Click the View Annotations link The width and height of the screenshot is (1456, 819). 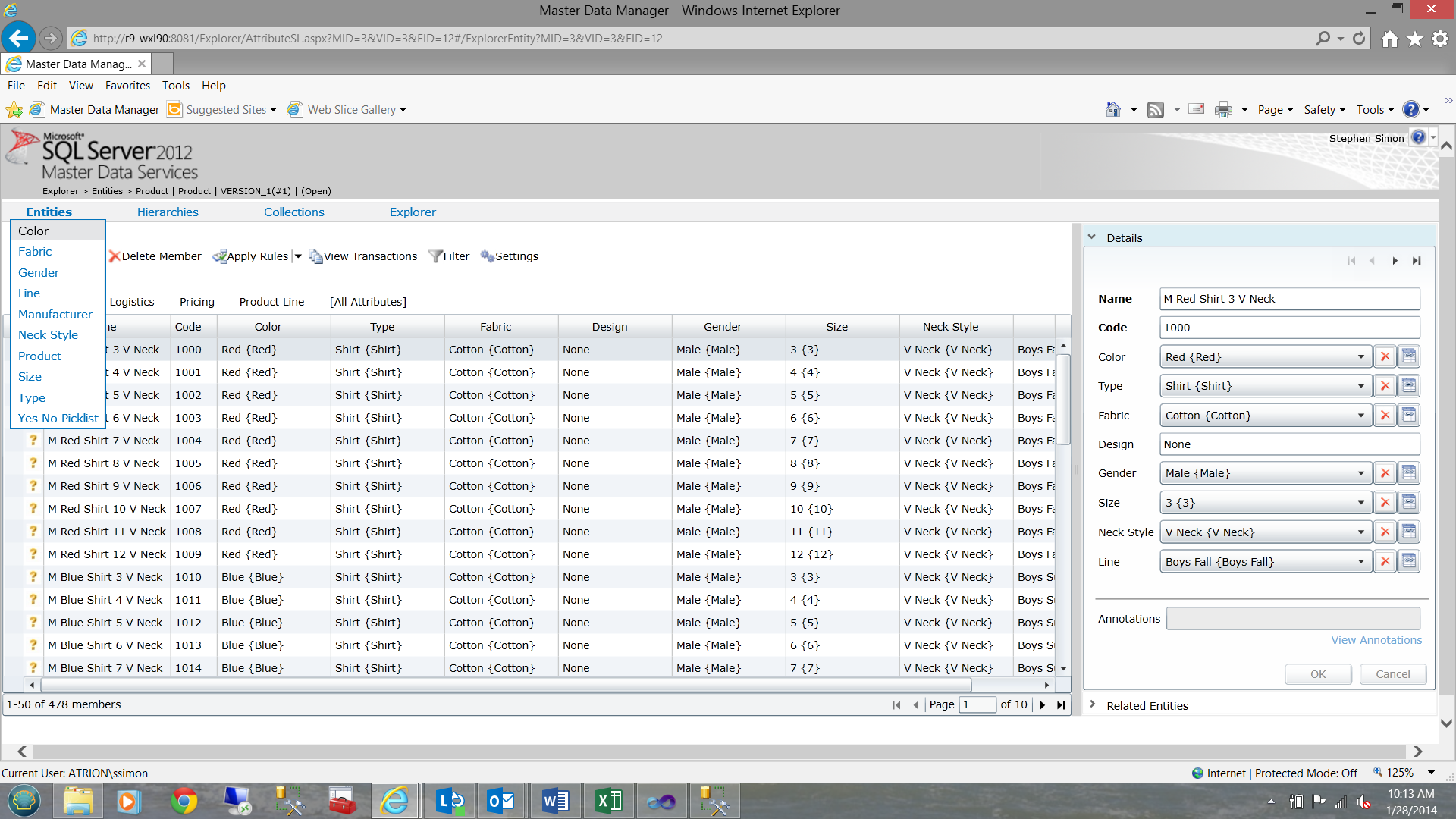[x=1376, y=640]
